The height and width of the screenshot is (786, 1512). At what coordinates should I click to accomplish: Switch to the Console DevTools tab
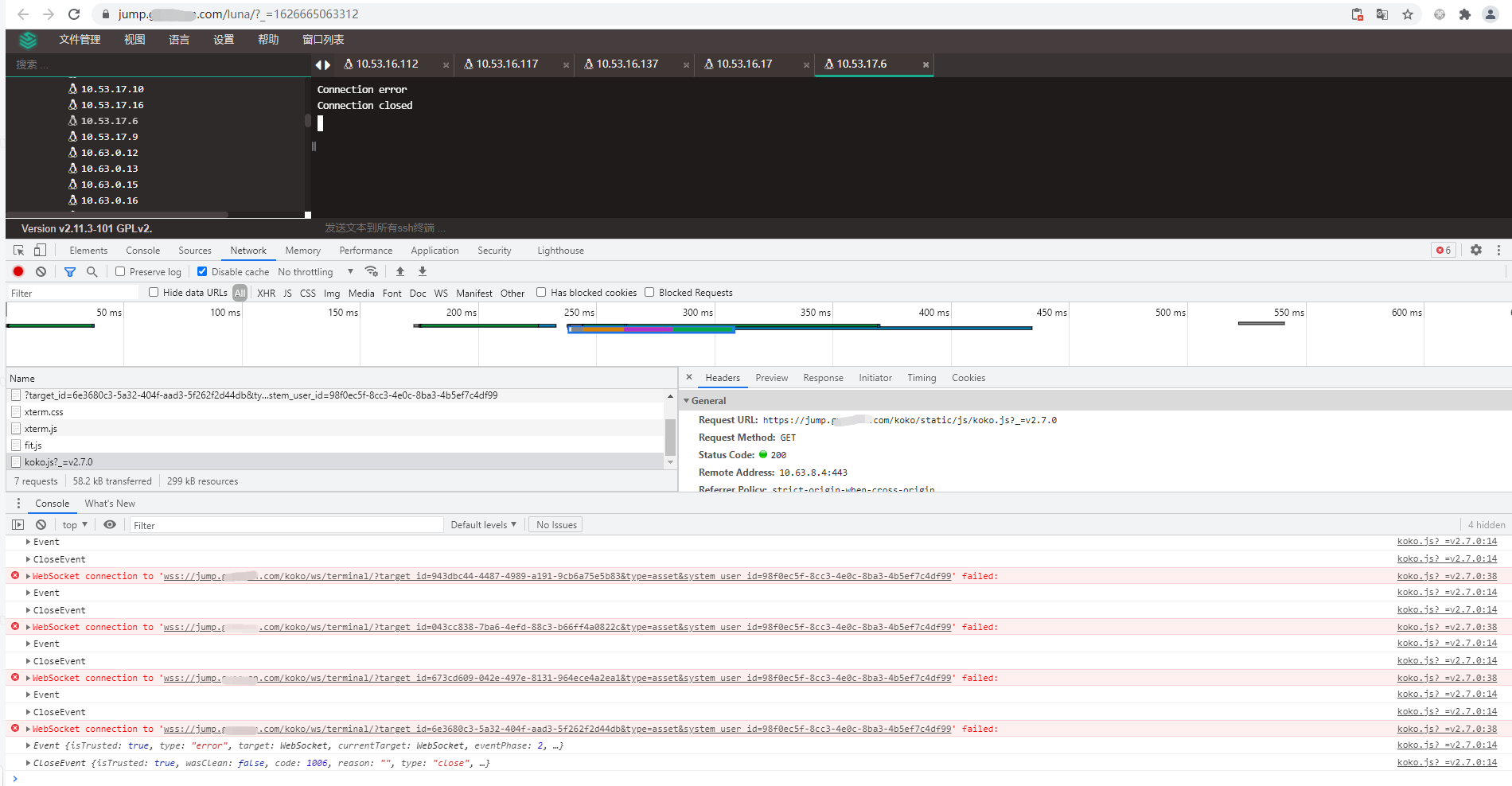pyautogui.click(x=143, y=250)
